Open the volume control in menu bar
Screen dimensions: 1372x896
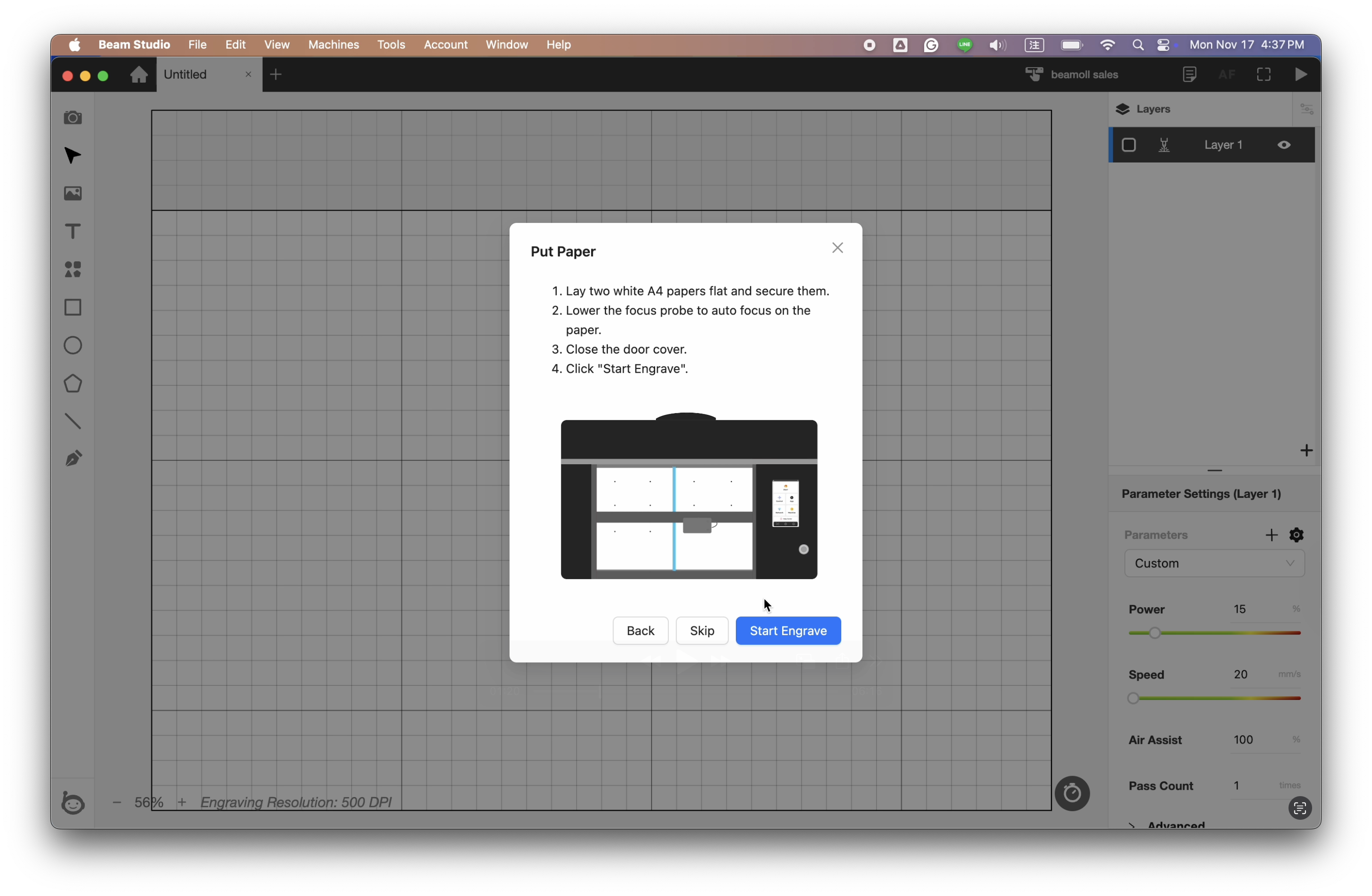[x=997, y=45]
